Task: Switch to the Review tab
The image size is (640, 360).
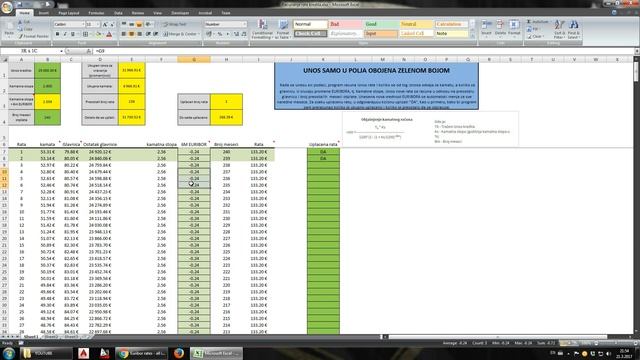Action: (x=138, y=13)
